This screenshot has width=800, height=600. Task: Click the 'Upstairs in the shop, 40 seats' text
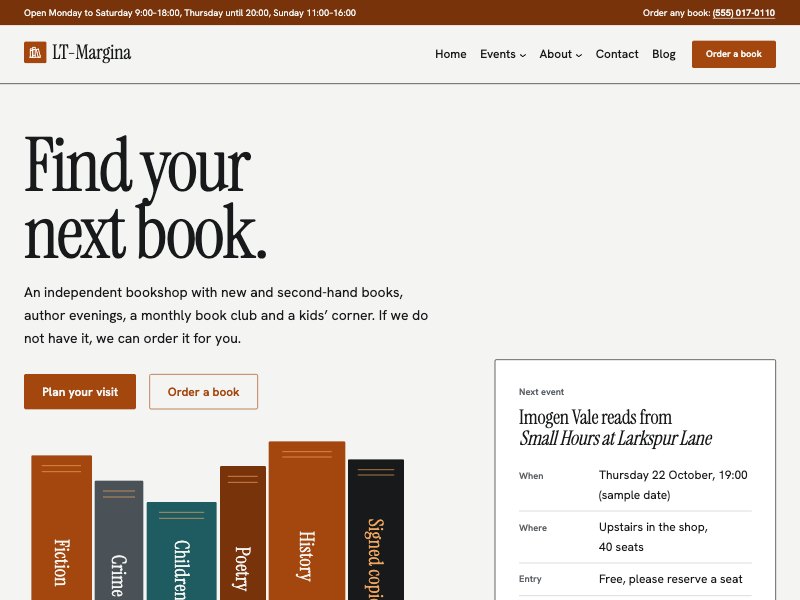(x=653, y=537)
